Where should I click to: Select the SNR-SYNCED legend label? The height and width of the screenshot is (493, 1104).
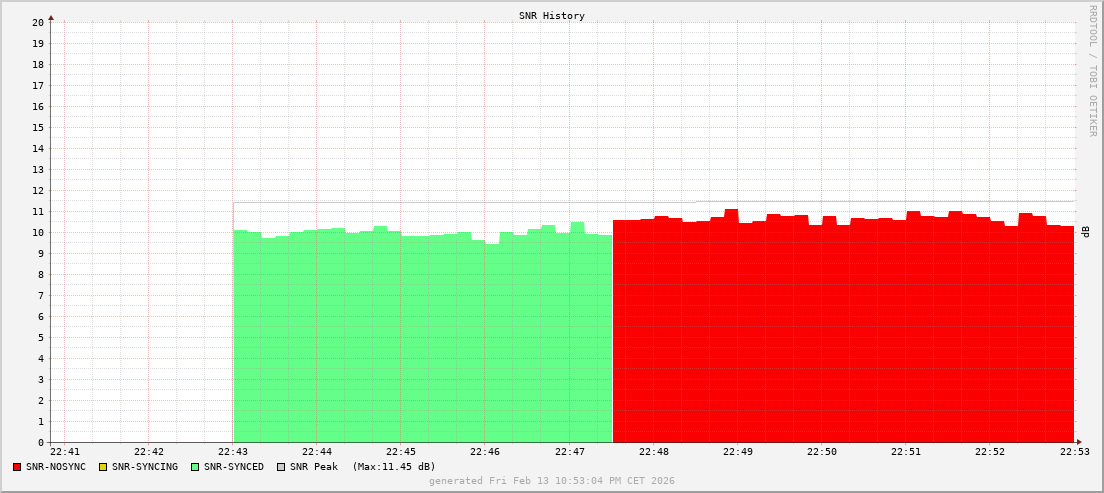[234, 467]
